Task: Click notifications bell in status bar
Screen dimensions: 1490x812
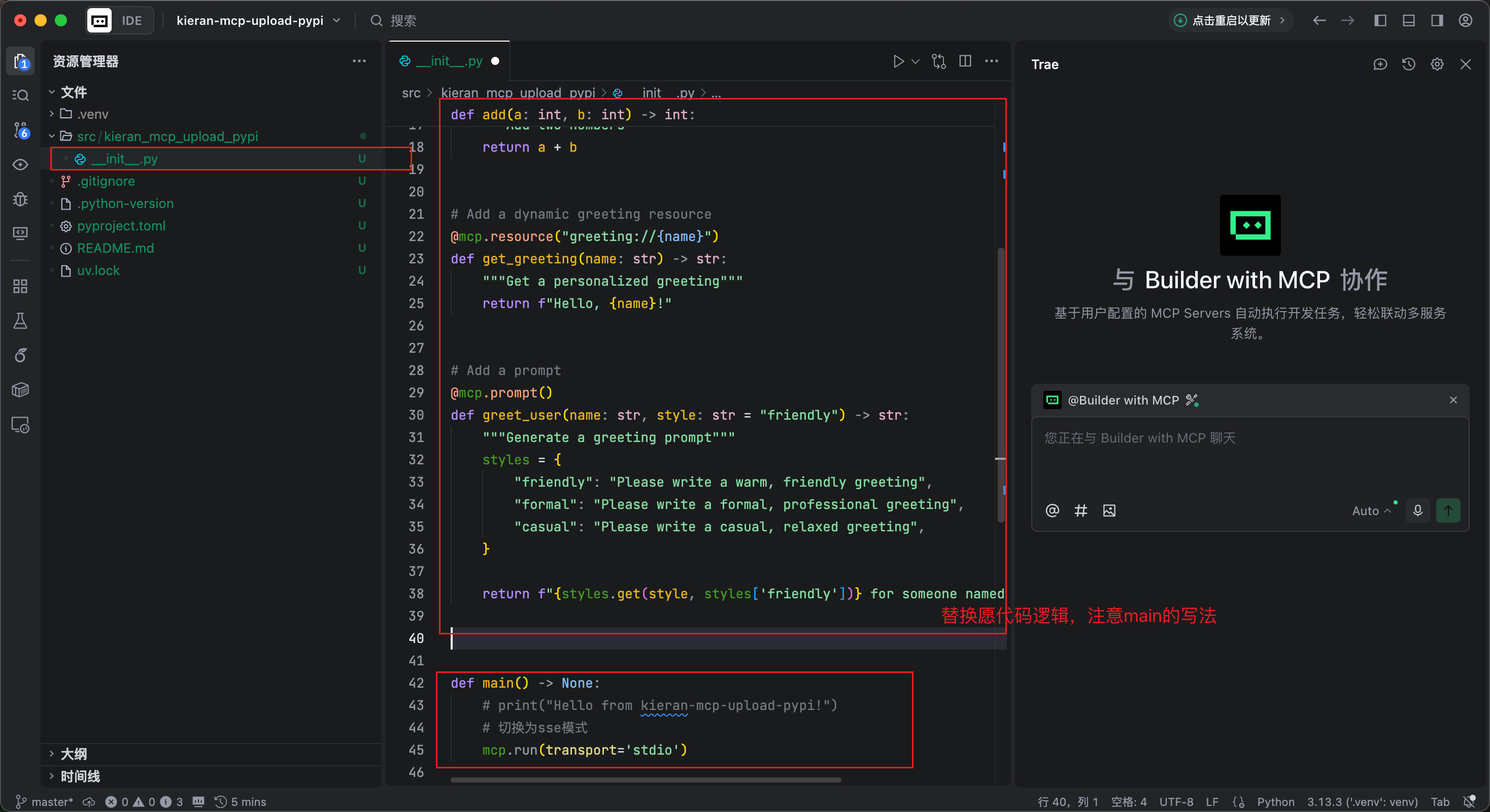Action: point(1469,801)
